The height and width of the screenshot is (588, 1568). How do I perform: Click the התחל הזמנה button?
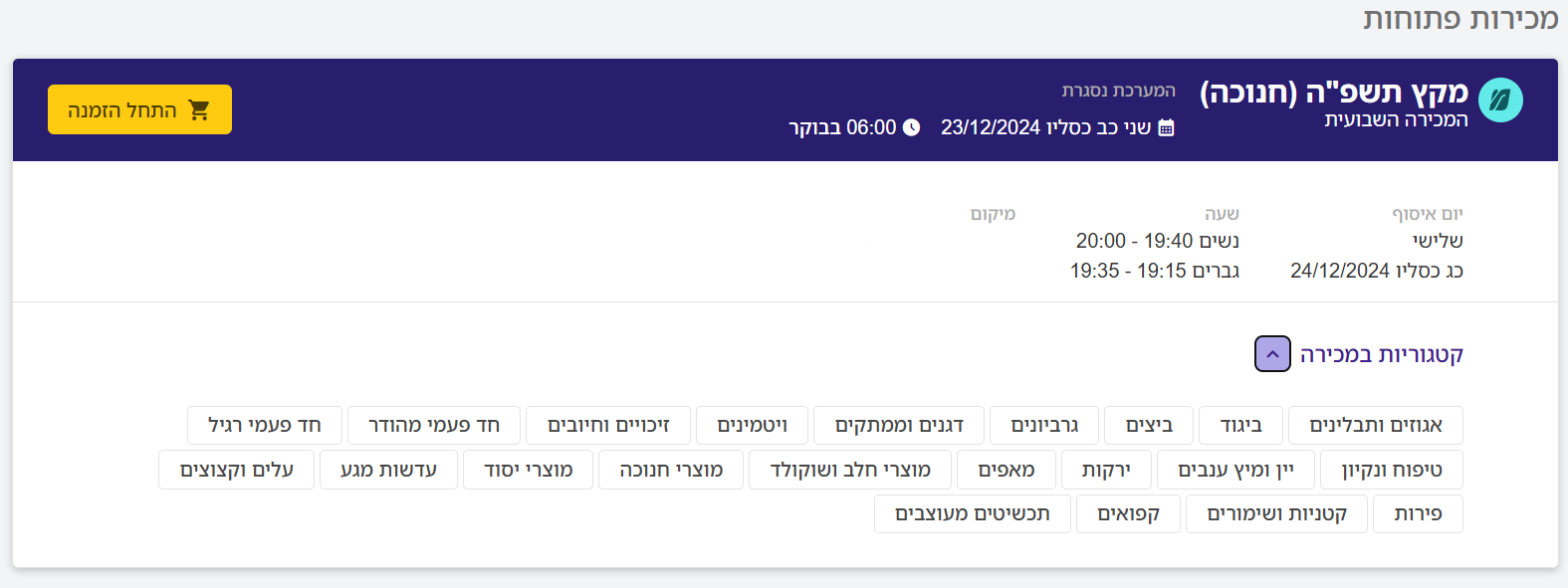(139, 109)
